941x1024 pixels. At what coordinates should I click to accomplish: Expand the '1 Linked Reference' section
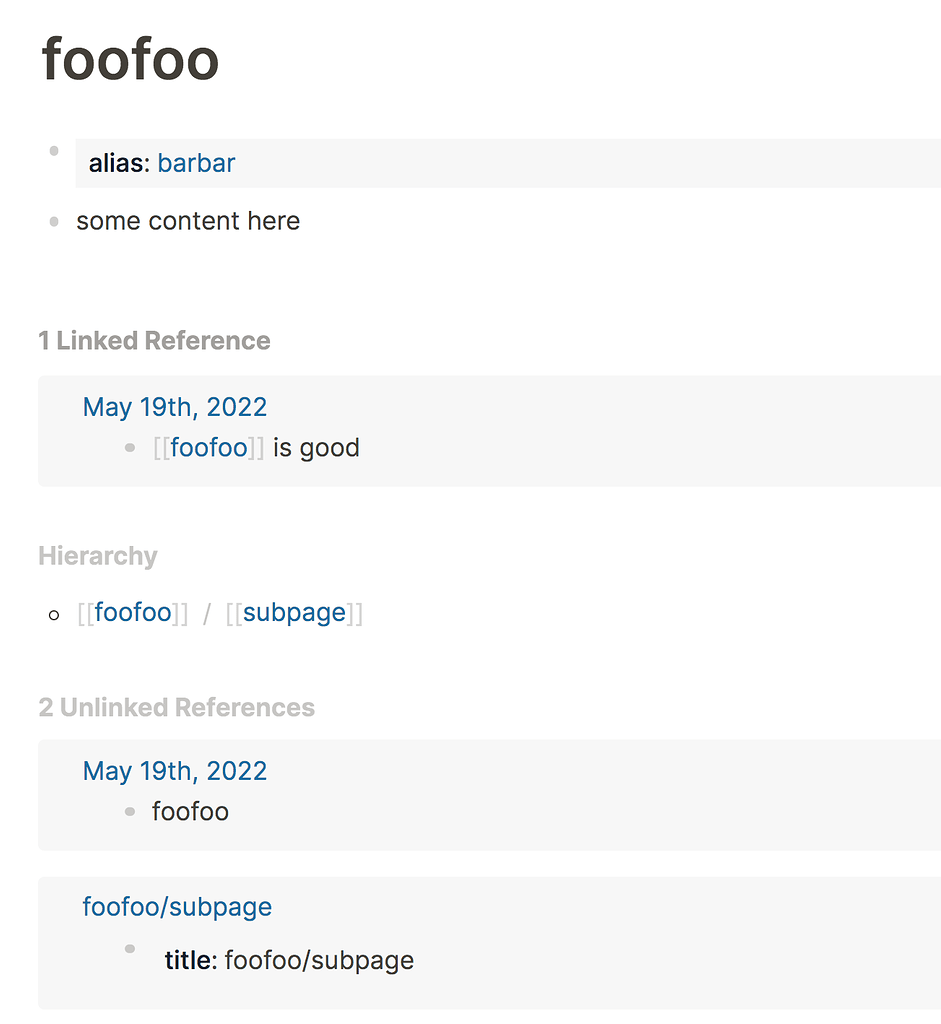tap(154, 340)
